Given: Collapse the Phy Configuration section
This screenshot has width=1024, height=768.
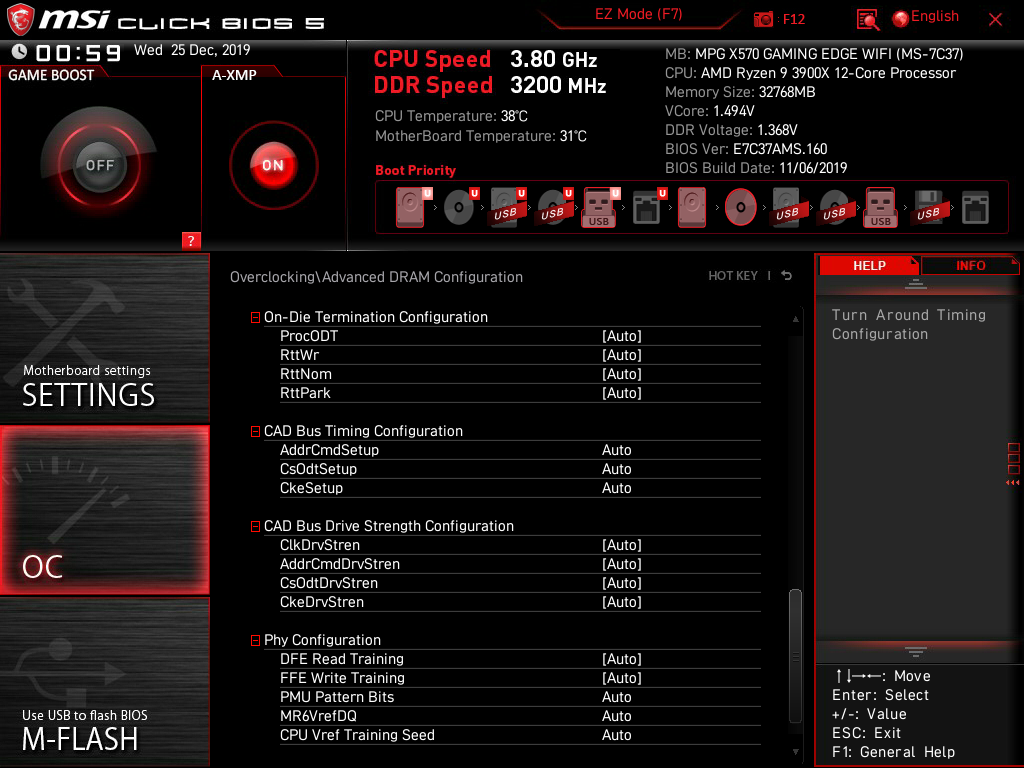Looking at the screenshot, I should click(255, 641).
